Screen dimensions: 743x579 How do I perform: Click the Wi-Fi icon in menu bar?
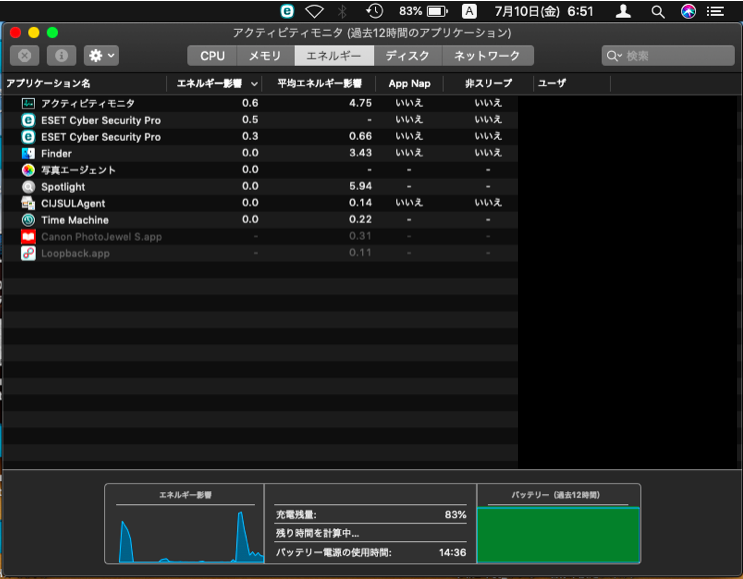[314, 11]
